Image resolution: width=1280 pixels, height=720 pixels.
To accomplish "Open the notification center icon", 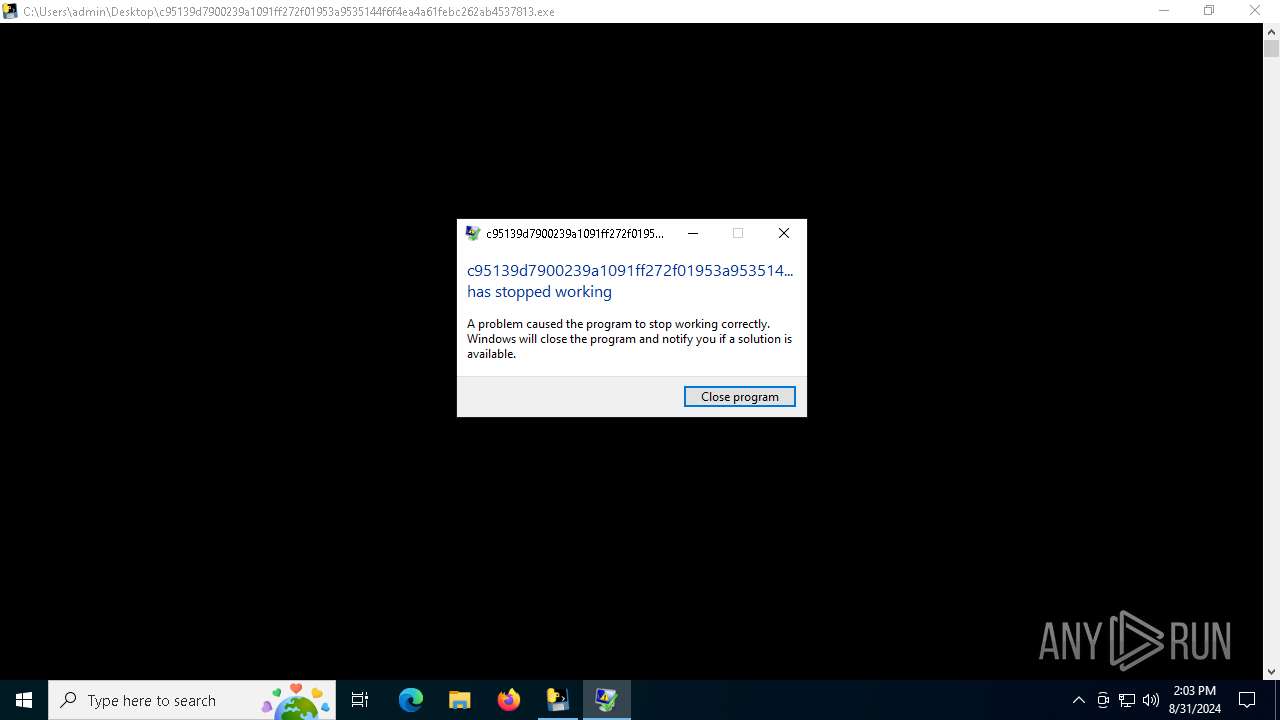I will point(1247,700).
